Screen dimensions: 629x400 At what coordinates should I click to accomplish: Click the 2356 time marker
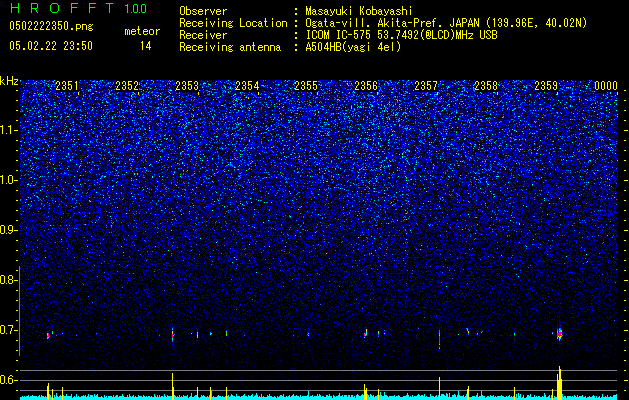pos(366,86)
